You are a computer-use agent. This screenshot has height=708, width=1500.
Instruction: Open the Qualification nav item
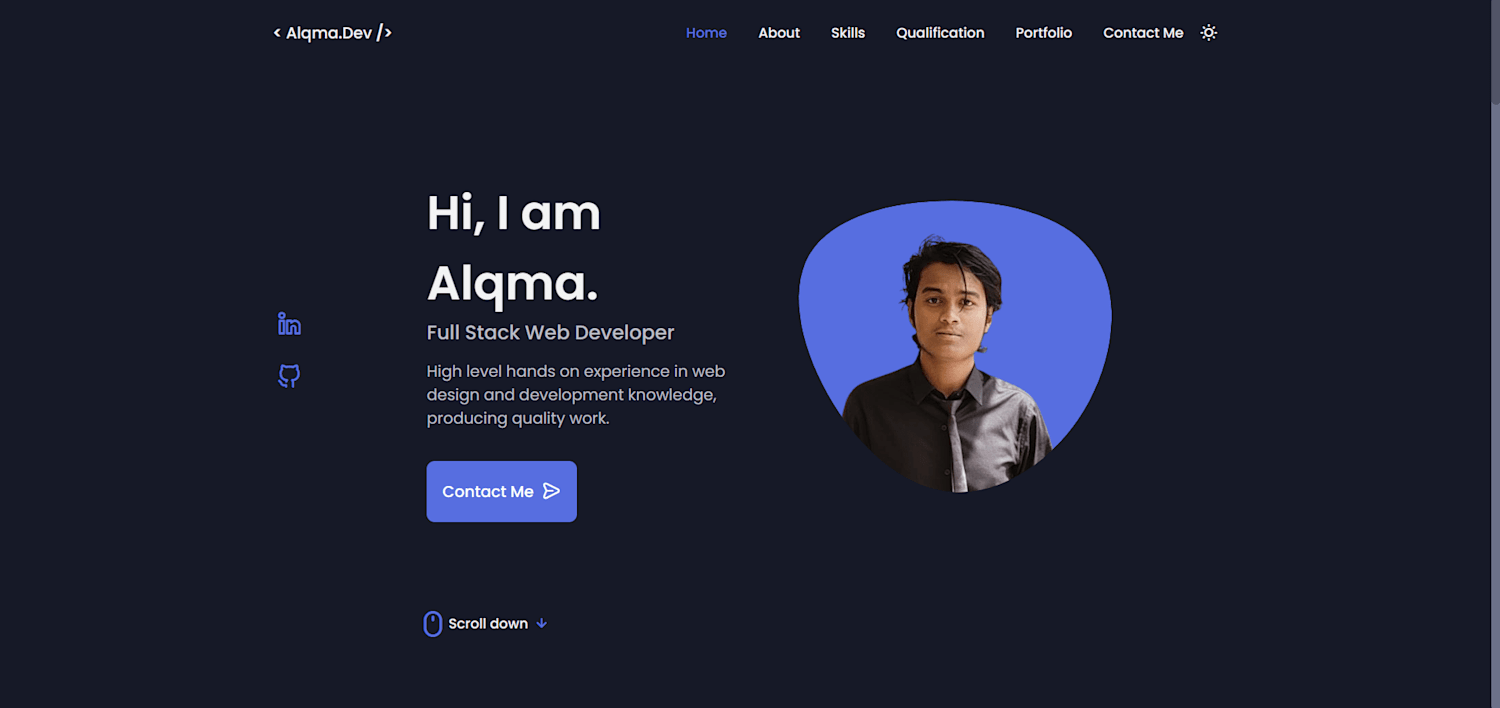[940, 33]
